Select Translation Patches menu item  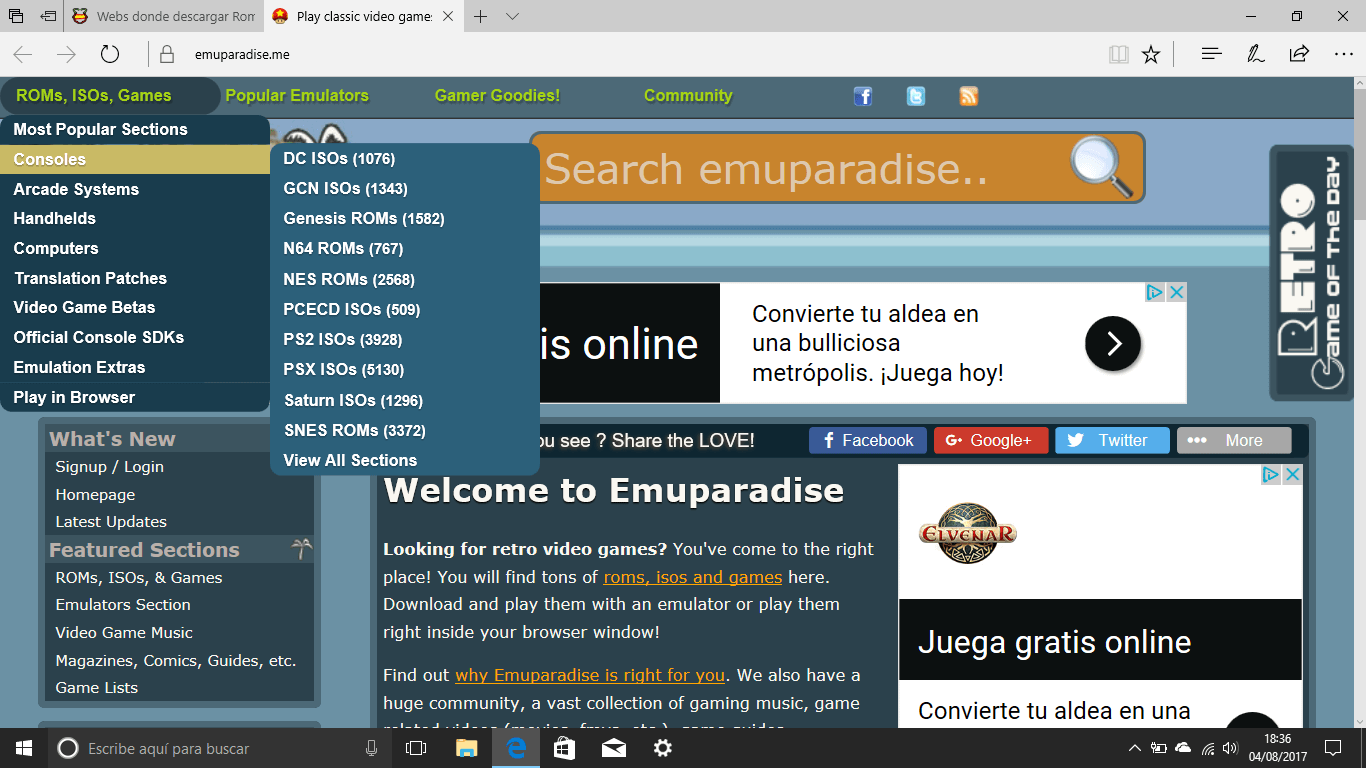coord(135,278)
